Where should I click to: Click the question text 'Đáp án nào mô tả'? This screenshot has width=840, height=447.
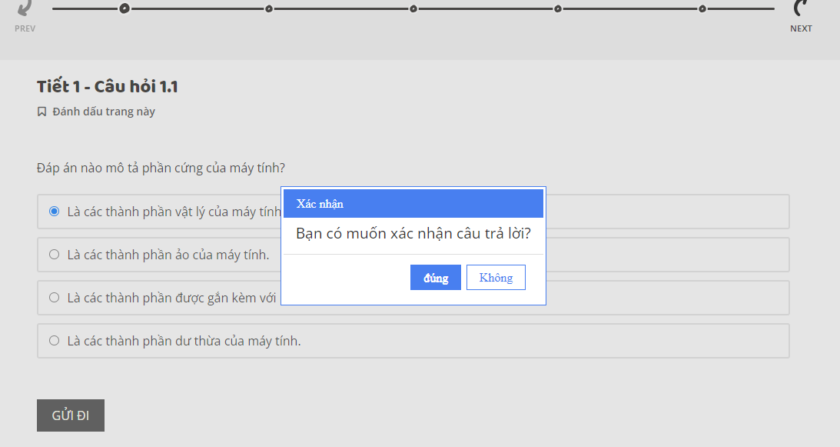pos(167,167)
